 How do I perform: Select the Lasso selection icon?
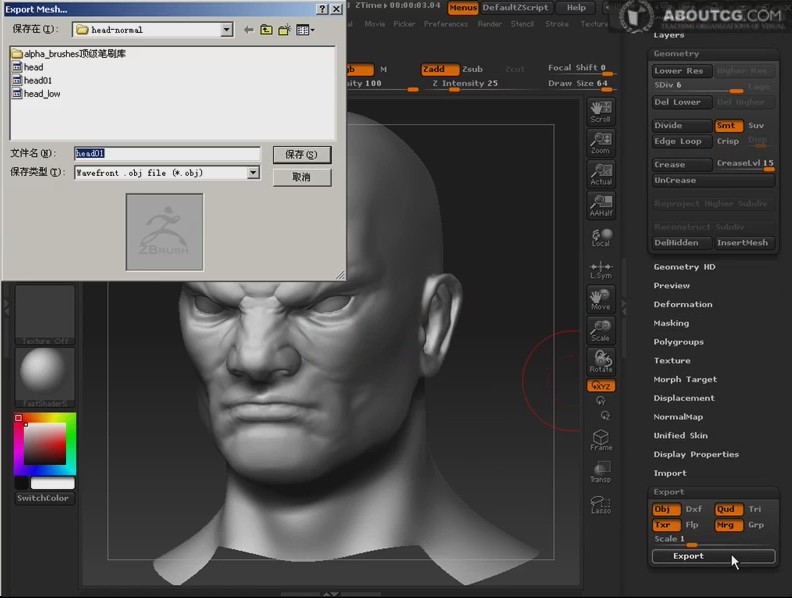pos(601,504)
